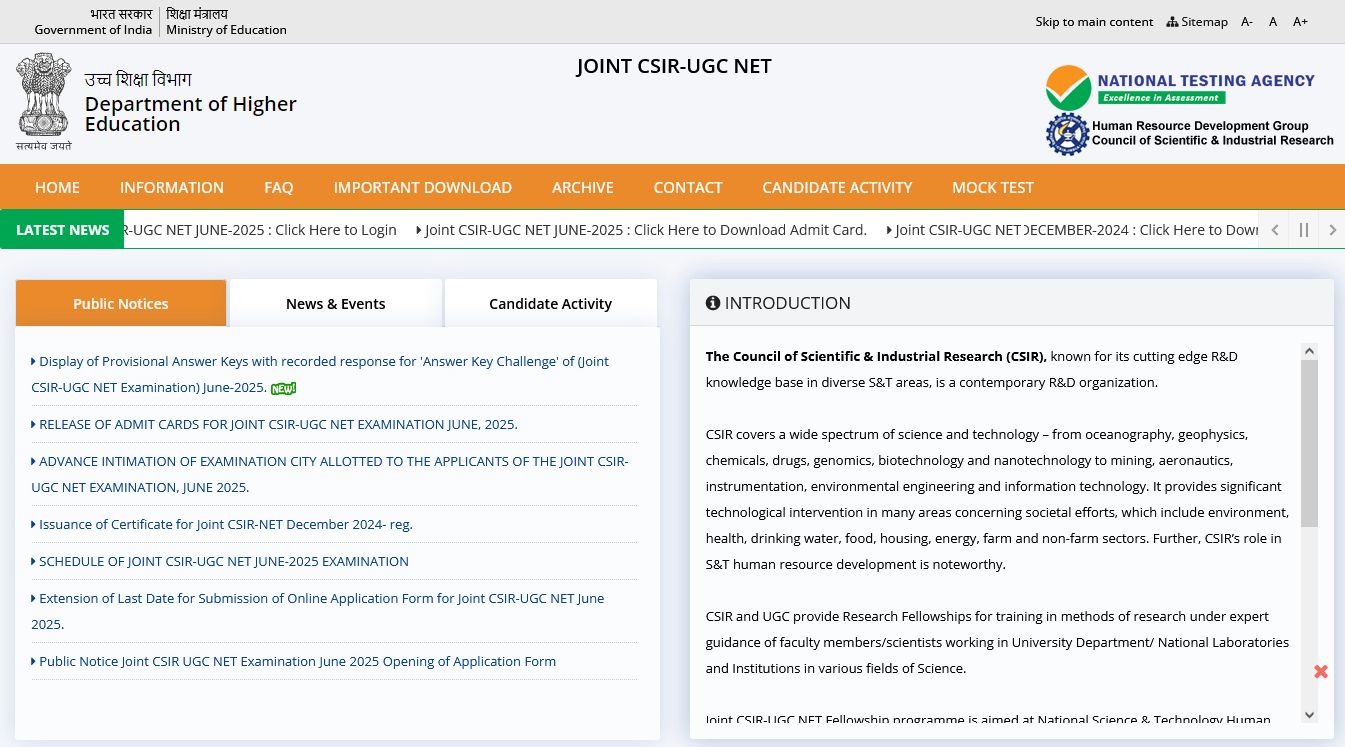
Task: Click the scroll up arrow in Introduction panel
Action: click(x=1309, y=351)
